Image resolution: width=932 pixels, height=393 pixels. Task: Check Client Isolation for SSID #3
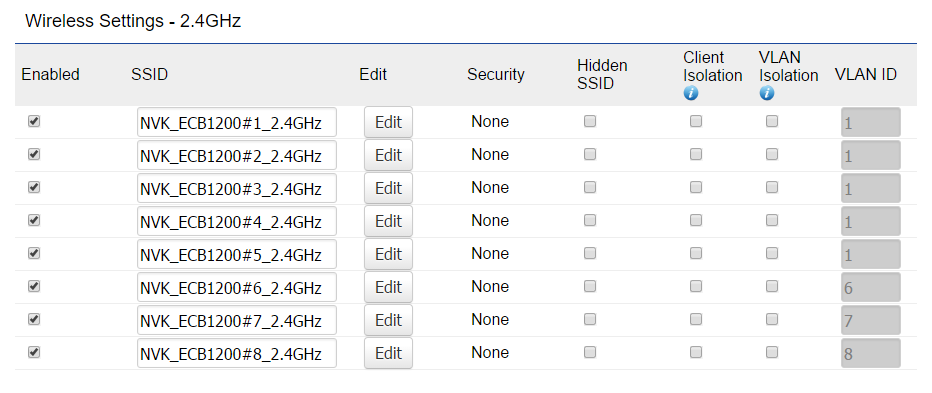[x=695, y=187]
